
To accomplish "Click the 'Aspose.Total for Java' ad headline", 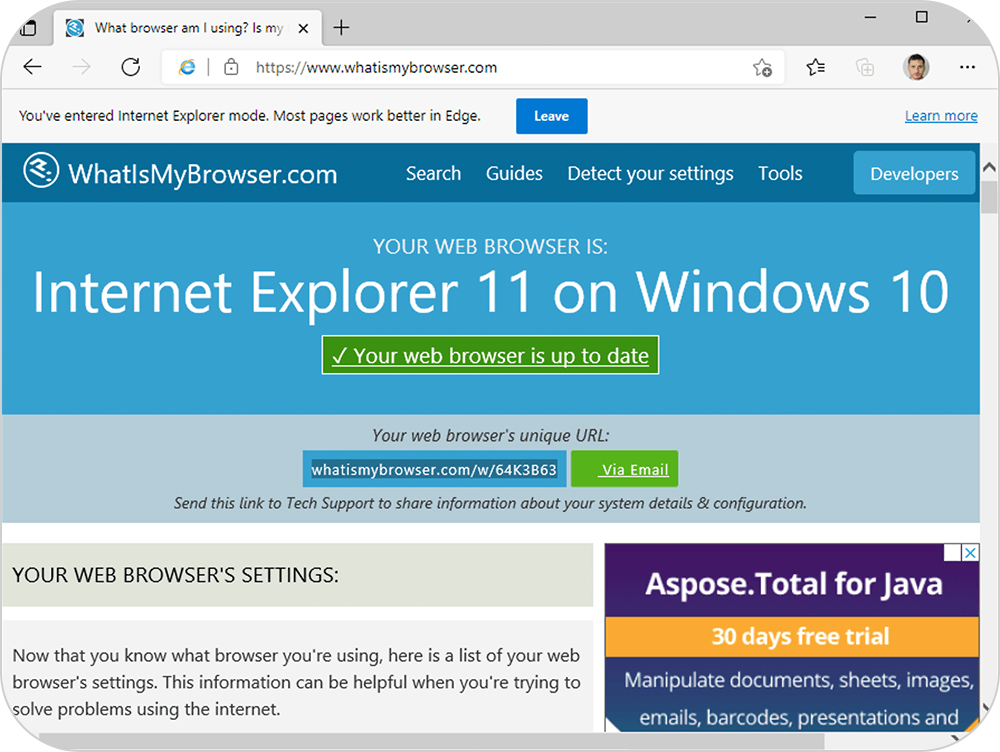I will (x=793, y=584).
